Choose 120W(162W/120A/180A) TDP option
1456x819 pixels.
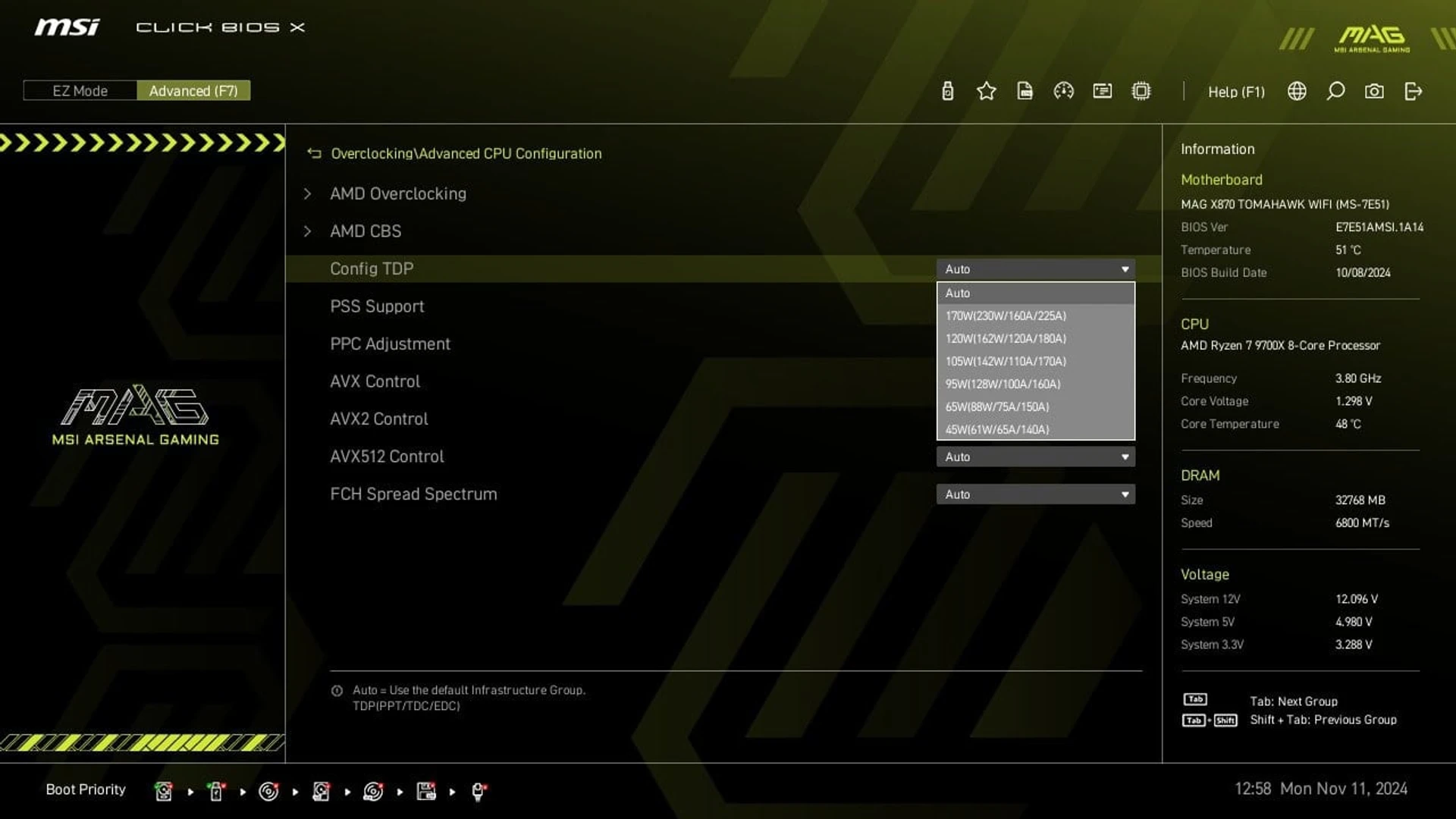tap(1035, 338)
